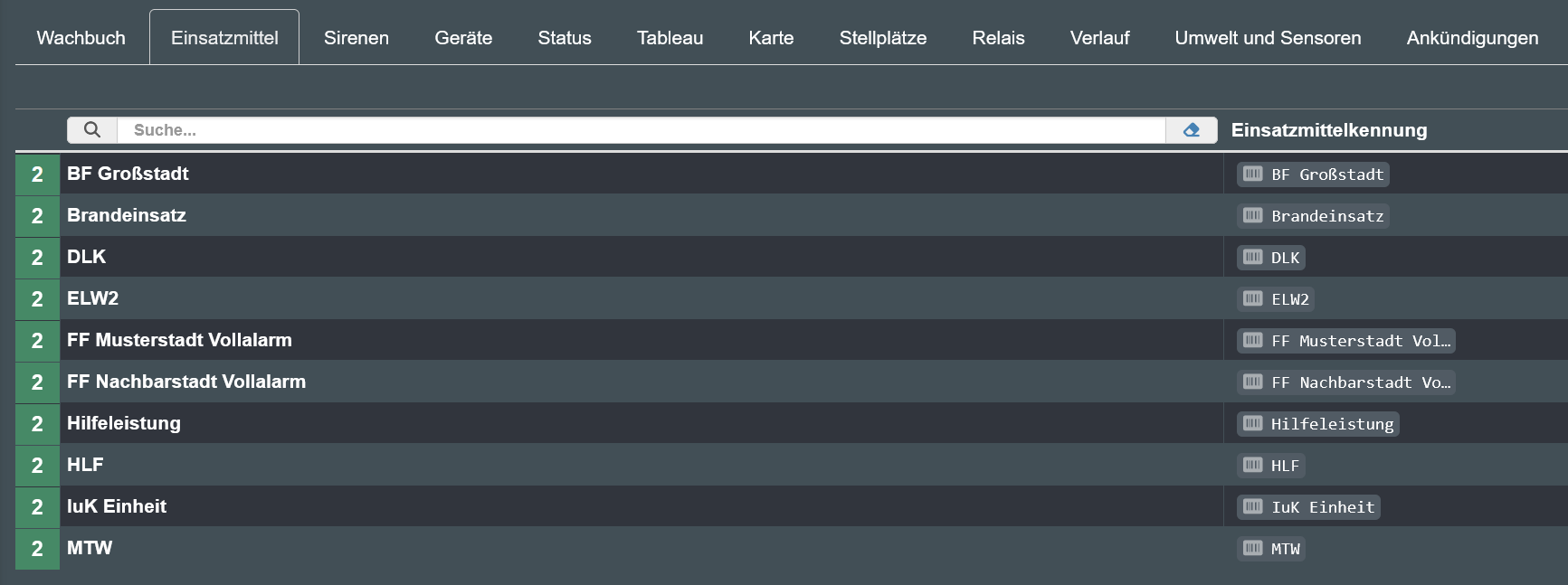The image size is (1568, 585).
Task: Switch to the Sirenen tab
Action: coord(356,38)
